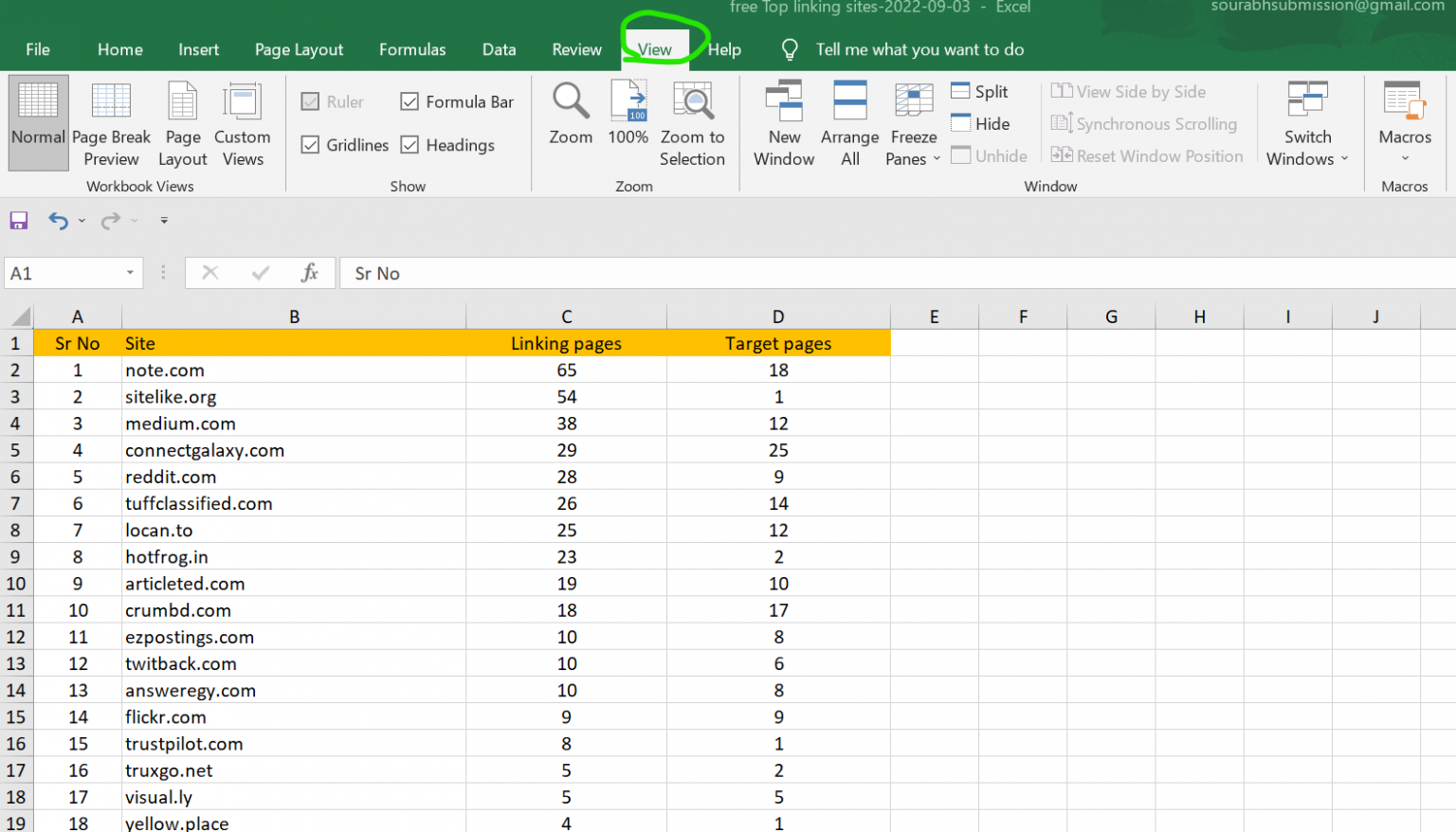Open the Zoom dialog
The width and height of the screenshot is (1456, 832).
click(571, 114)
